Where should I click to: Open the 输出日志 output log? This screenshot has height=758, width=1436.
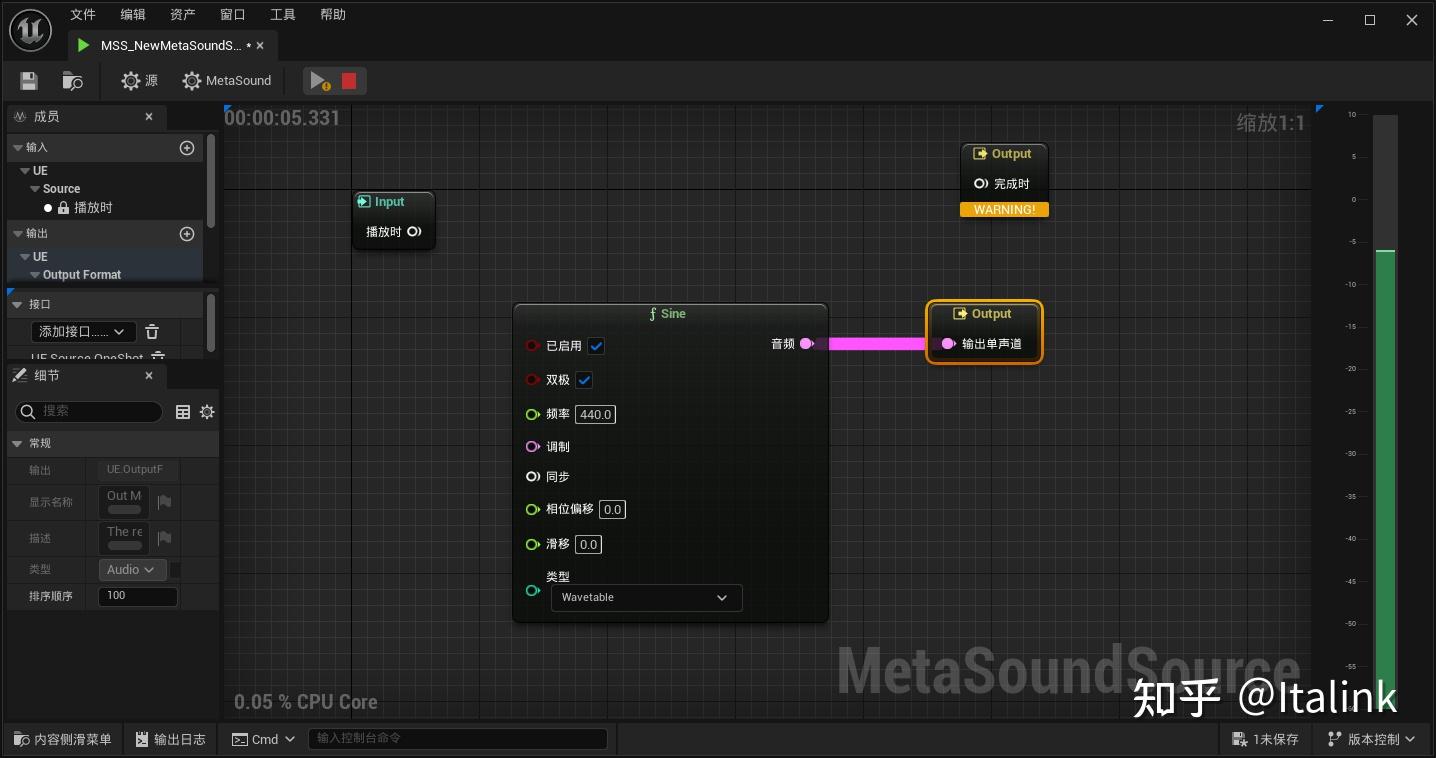coord(170,740)
